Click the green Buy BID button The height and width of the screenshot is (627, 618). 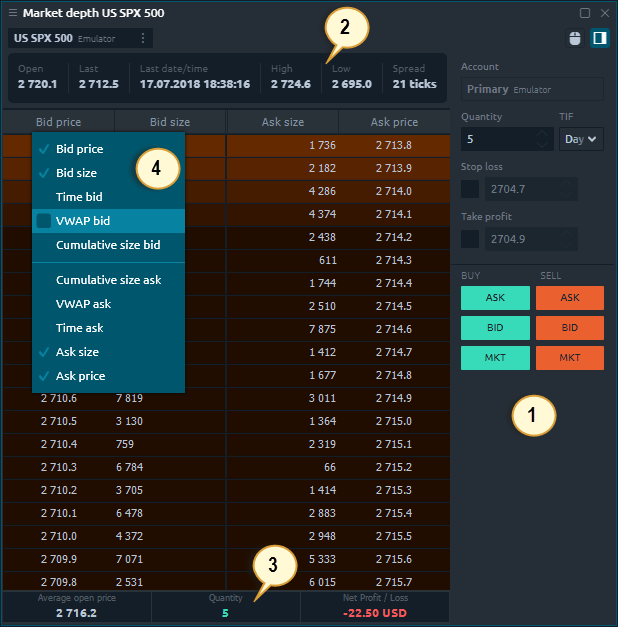[495, 328]
